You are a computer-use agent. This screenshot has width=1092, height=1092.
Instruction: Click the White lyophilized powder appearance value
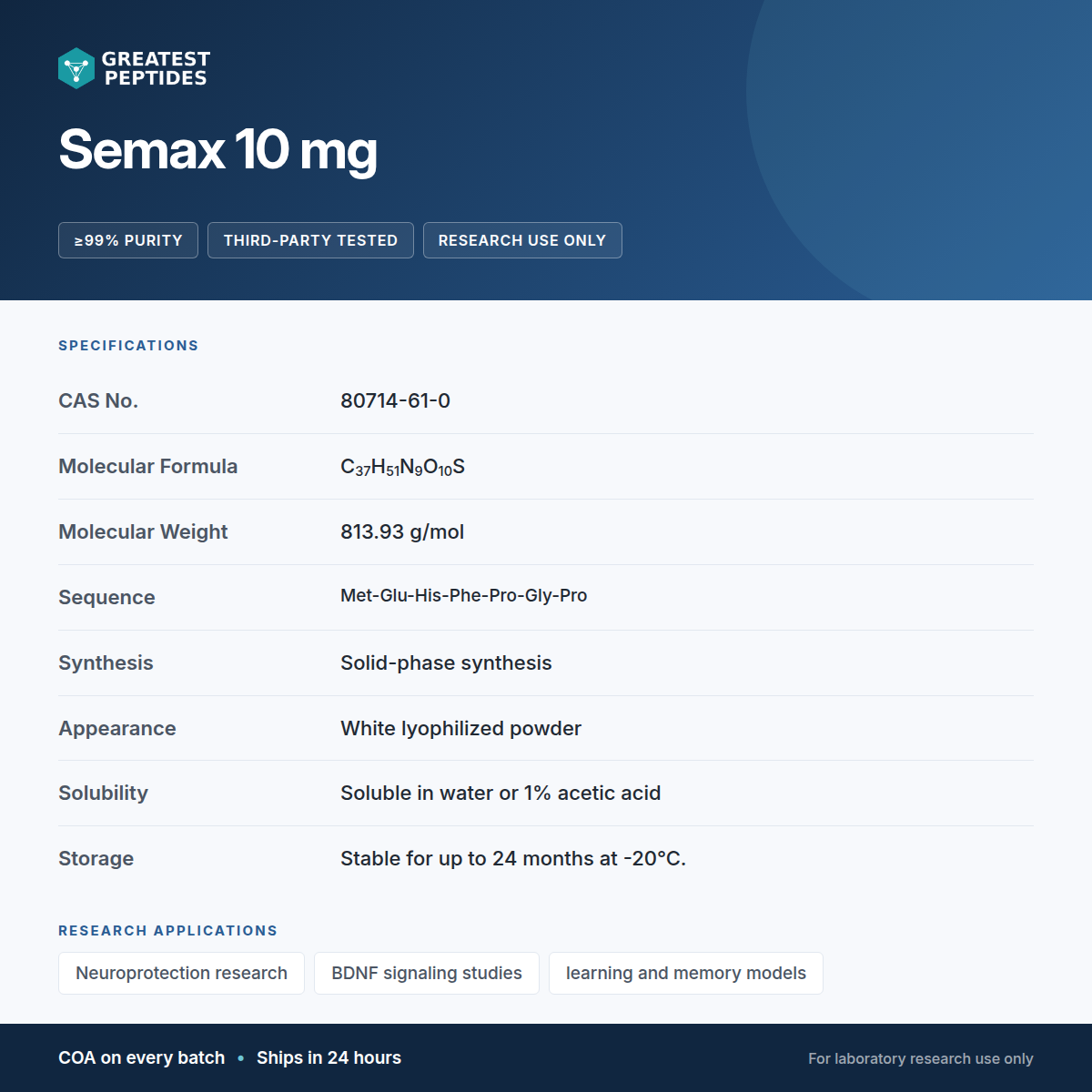[x=460, y=728]
